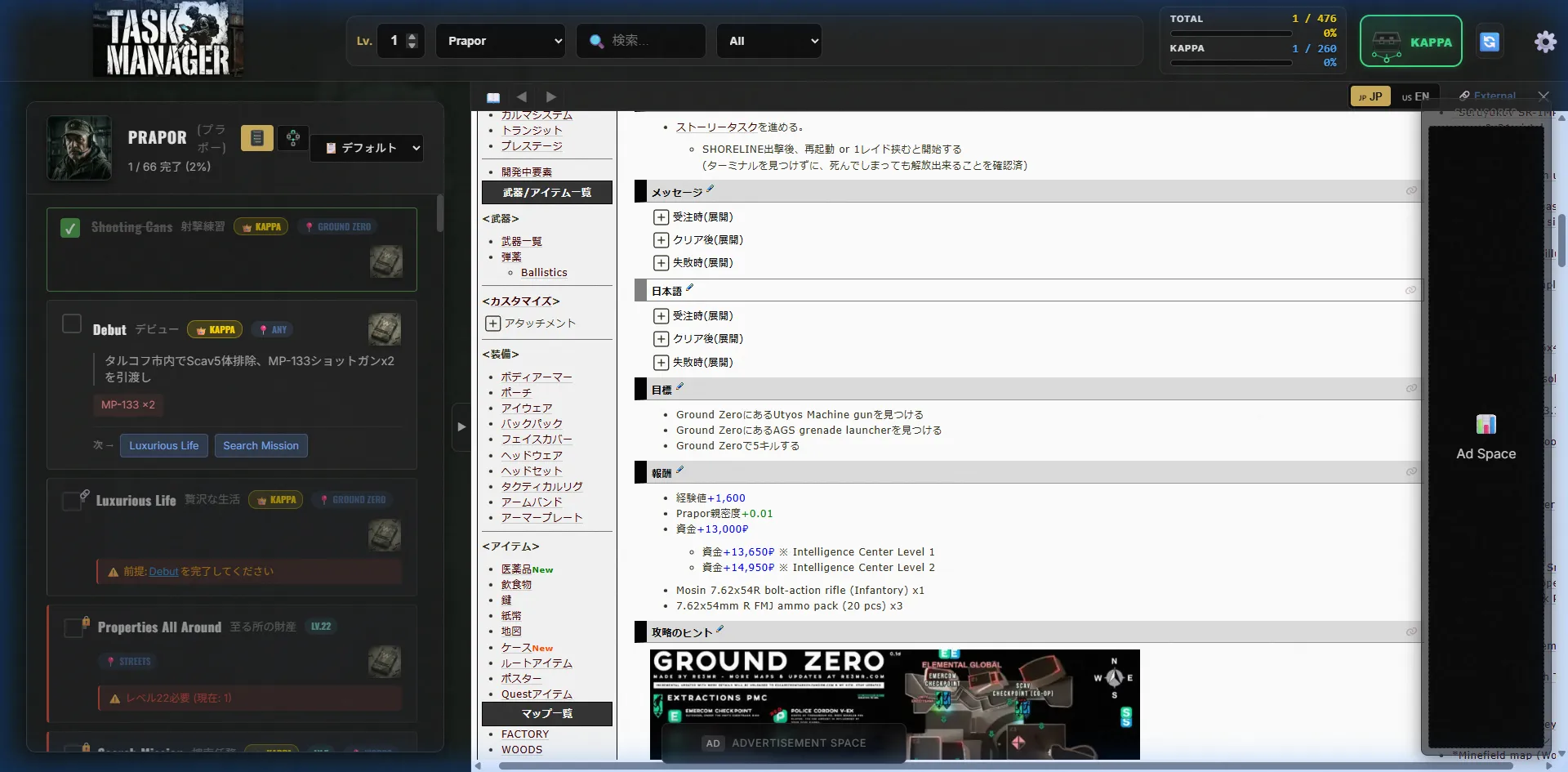This screenshot has height=772, width=1568.
Task: Click GROUND ZERO location tag on Shooting Cans
Action: [337, 226]
